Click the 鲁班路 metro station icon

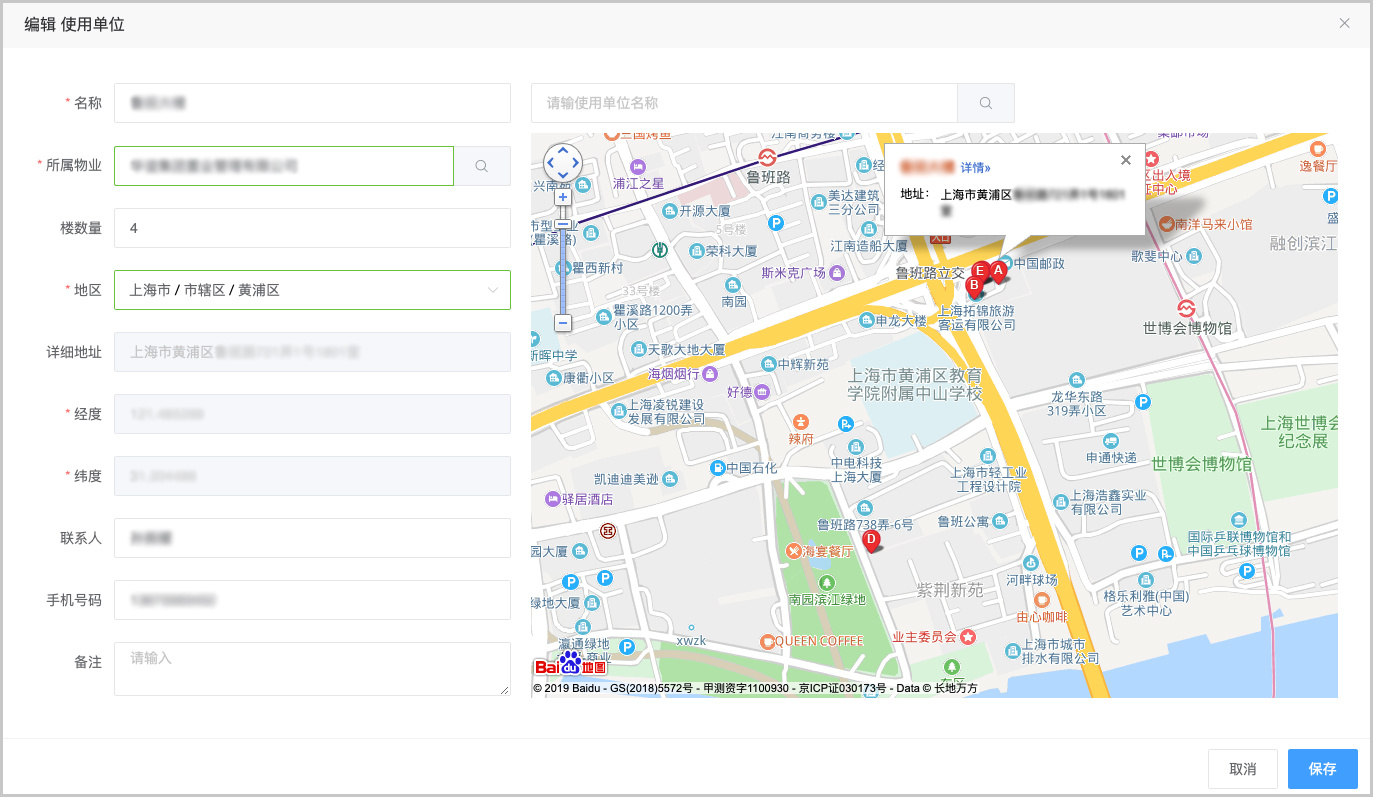[x=768, y=157]
